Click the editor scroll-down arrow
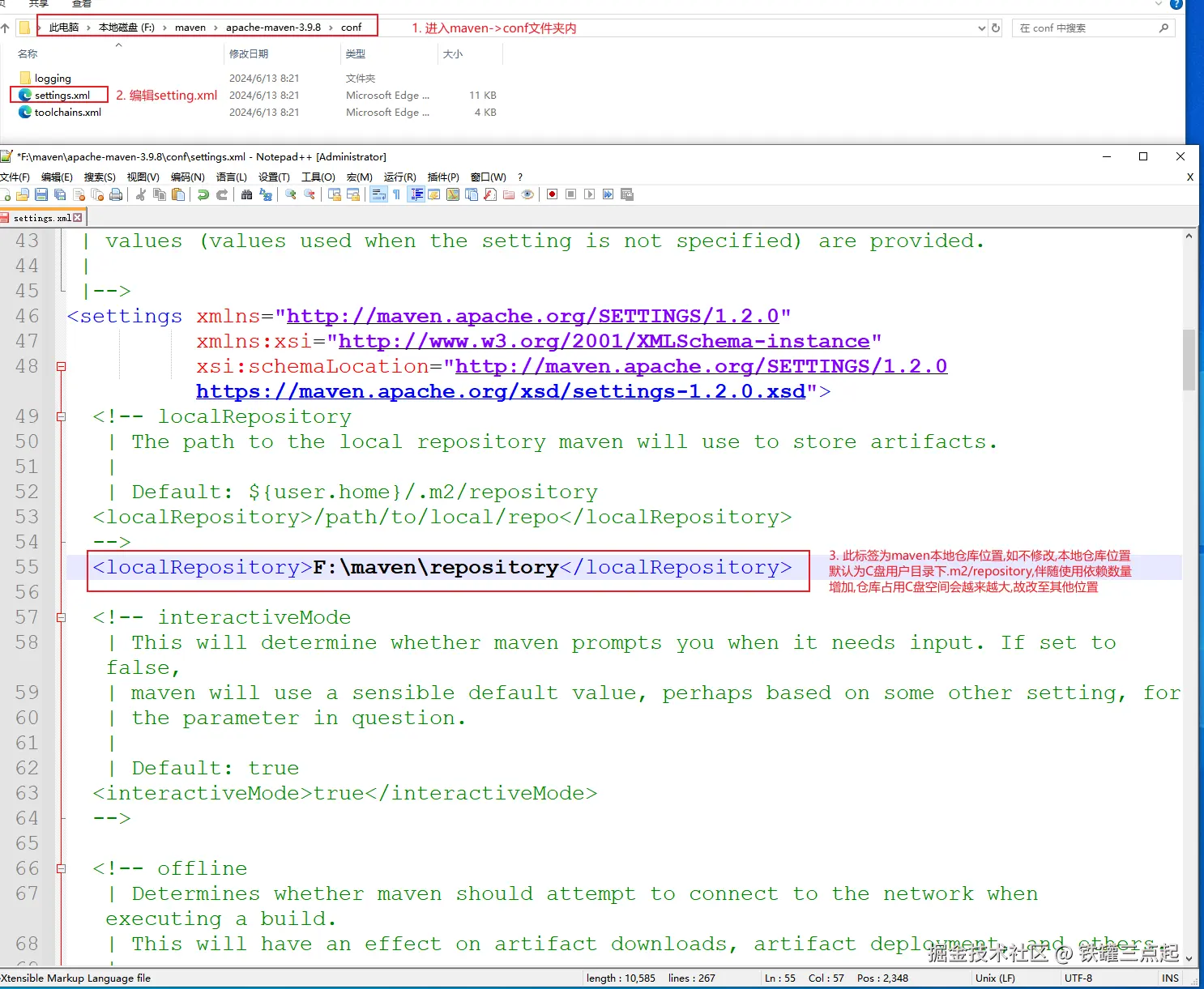 [x=1189, y=958]
